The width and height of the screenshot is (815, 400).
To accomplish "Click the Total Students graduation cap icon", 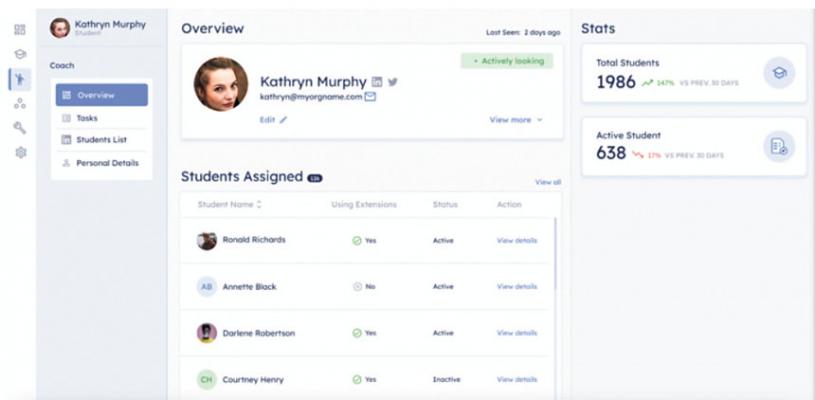I will coord(779,72).
